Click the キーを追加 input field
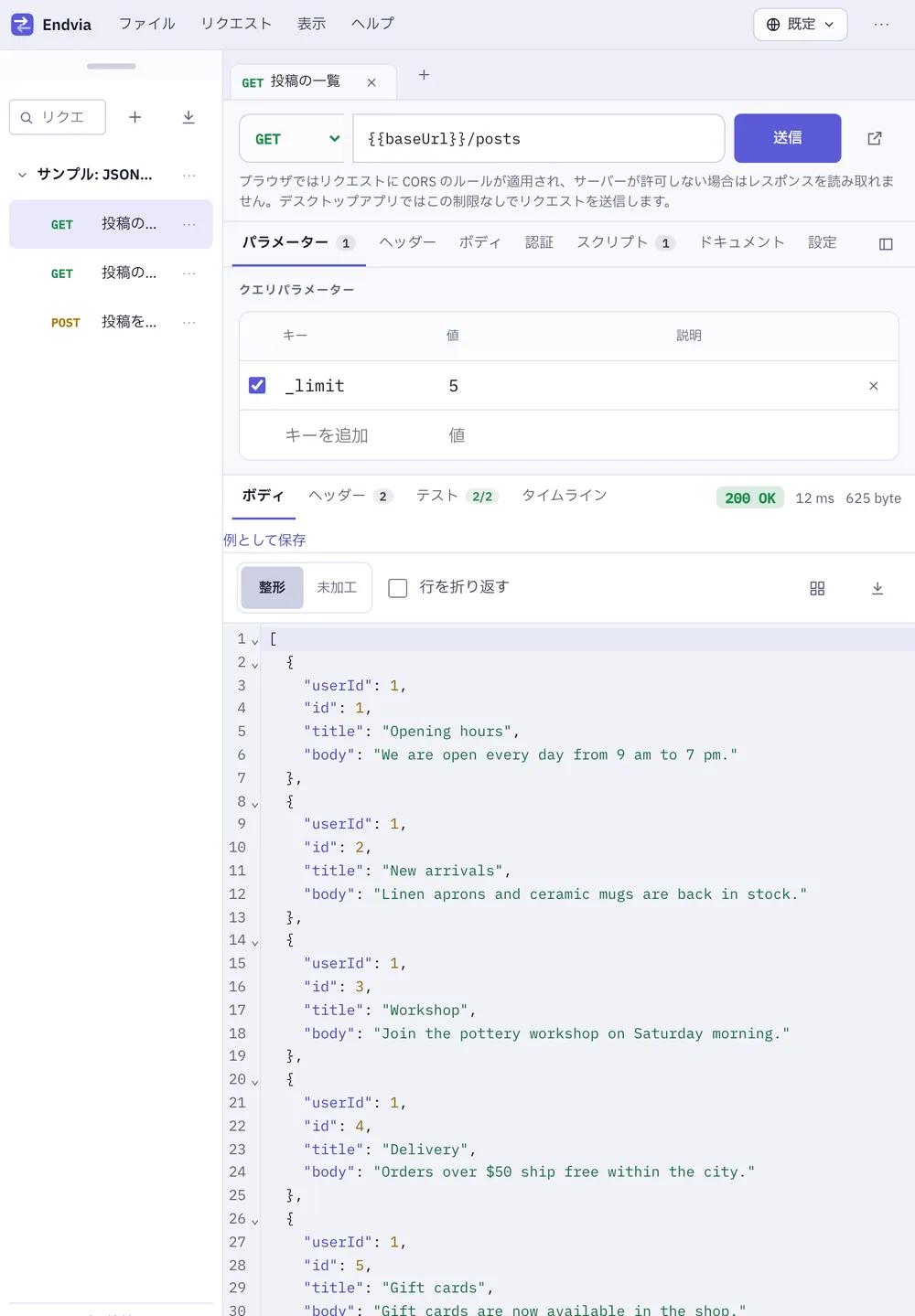 356,435
